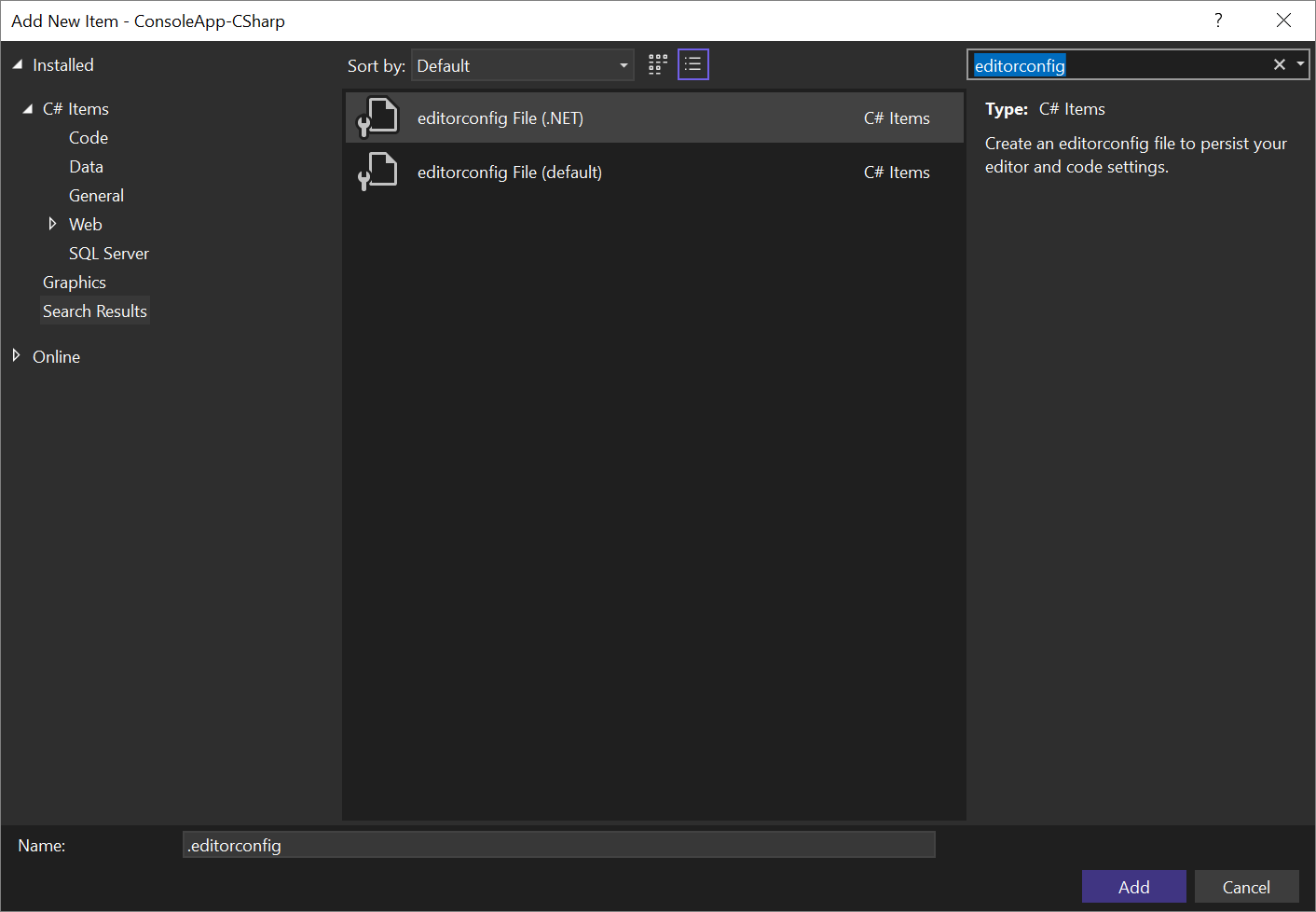Select the Online heading

[x=56, y=357]
